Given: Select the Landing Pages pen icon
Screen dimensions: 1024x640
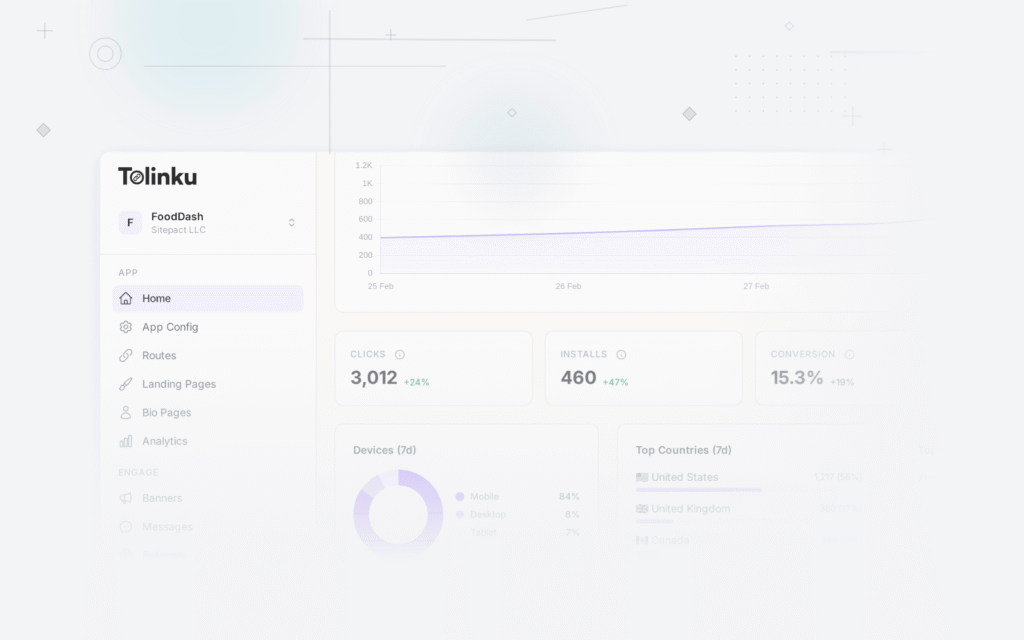Looking at the screenshot, I should pos(125,384).
